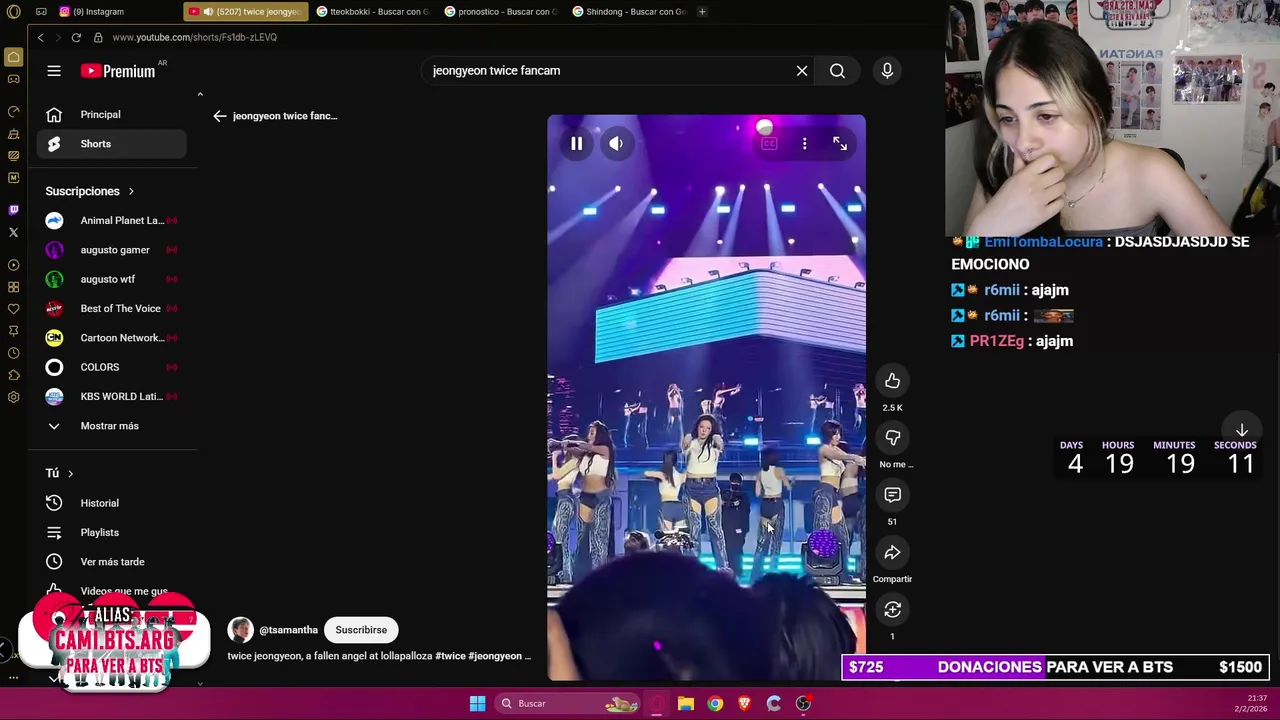
Task: Open X (Twitter) in the Opera sidebar
Action: [x=13, y=232]
